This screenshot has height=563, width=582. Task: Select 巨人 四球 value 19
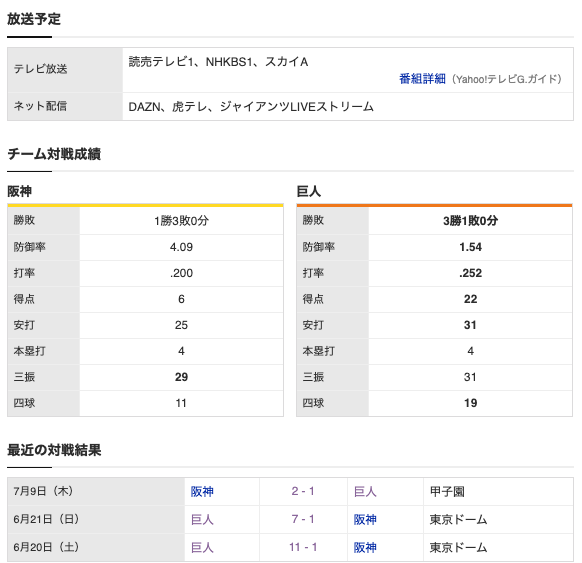pyautogui.click(x=471, y=403)
